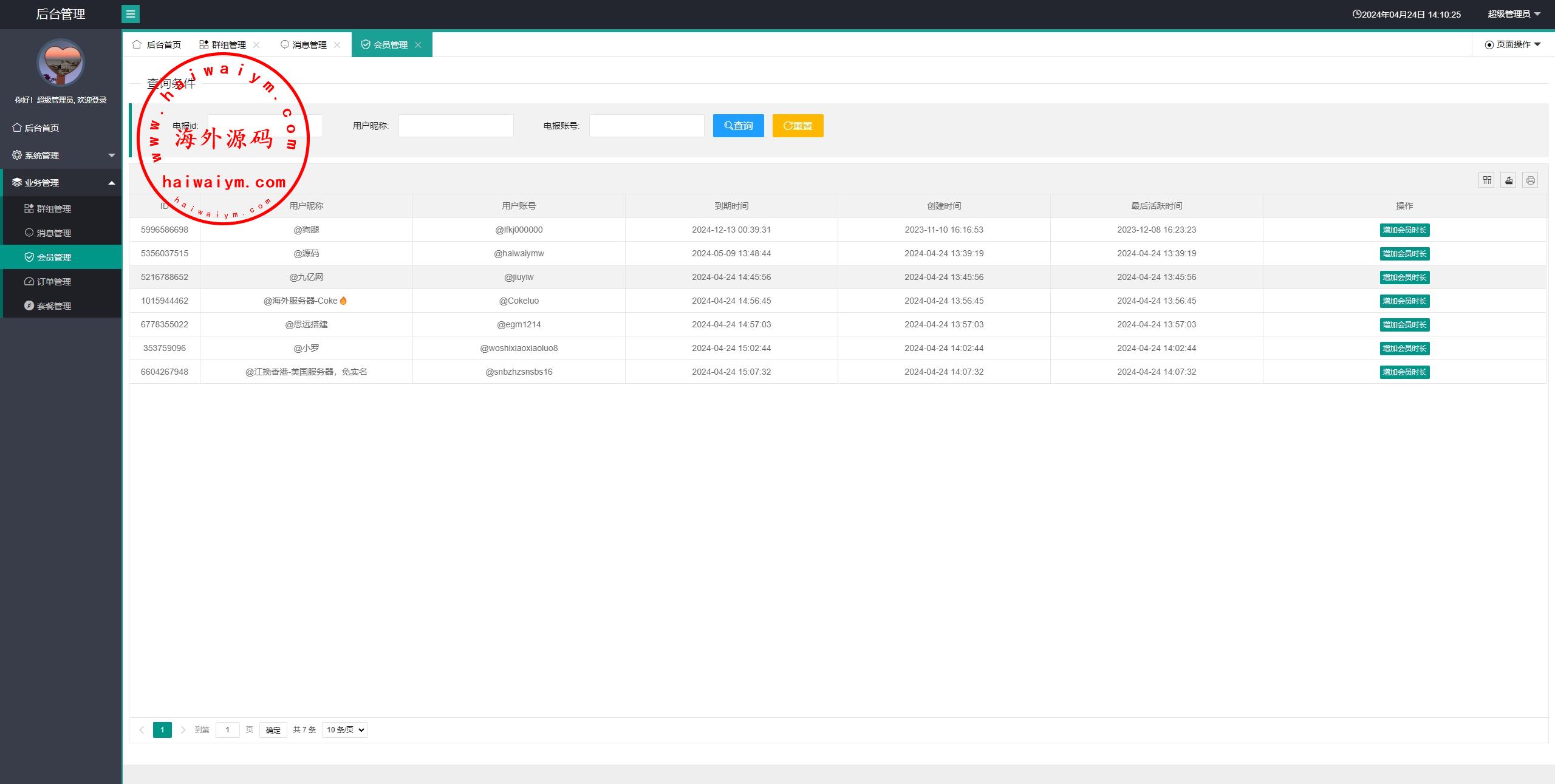Click the export table icon

tap(1508, 180)
